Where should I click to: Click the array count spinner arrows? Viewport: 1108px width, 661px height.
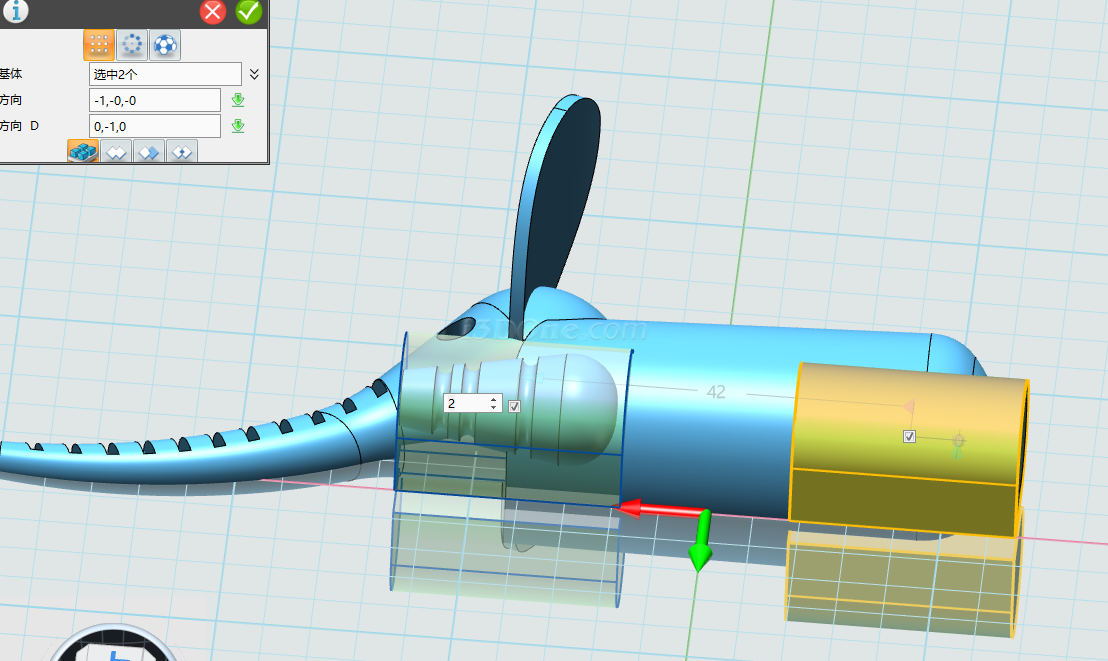pyautogui.click(x=494, y=403)
